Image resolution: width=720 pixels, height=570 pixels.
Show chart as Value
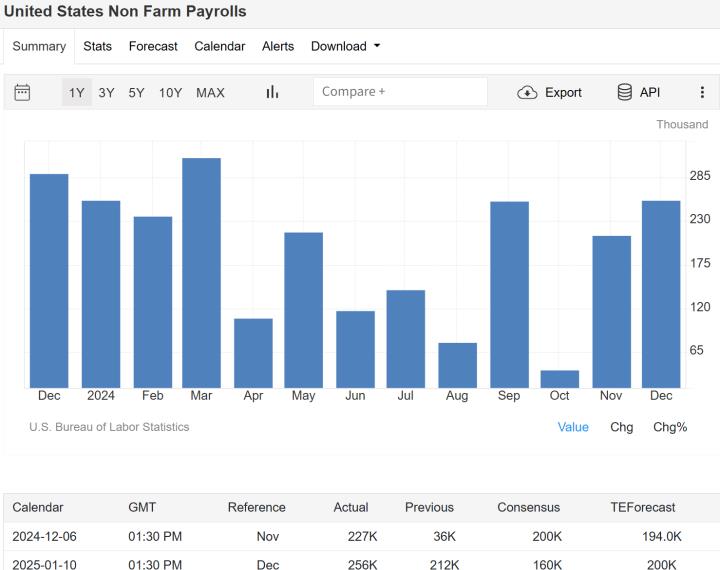(x=573, y=427)
